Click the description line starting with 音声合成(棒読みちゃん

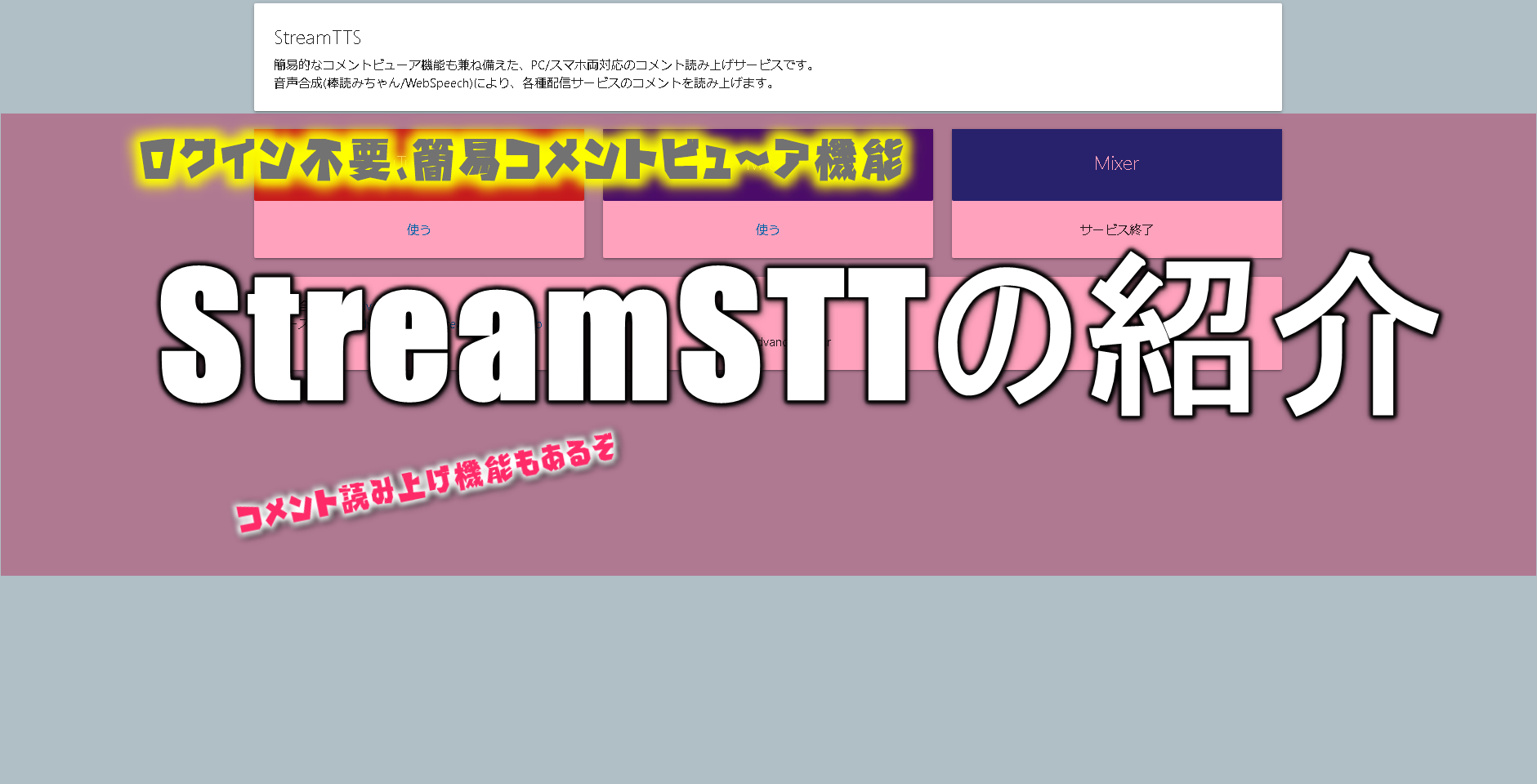(525, 82)
